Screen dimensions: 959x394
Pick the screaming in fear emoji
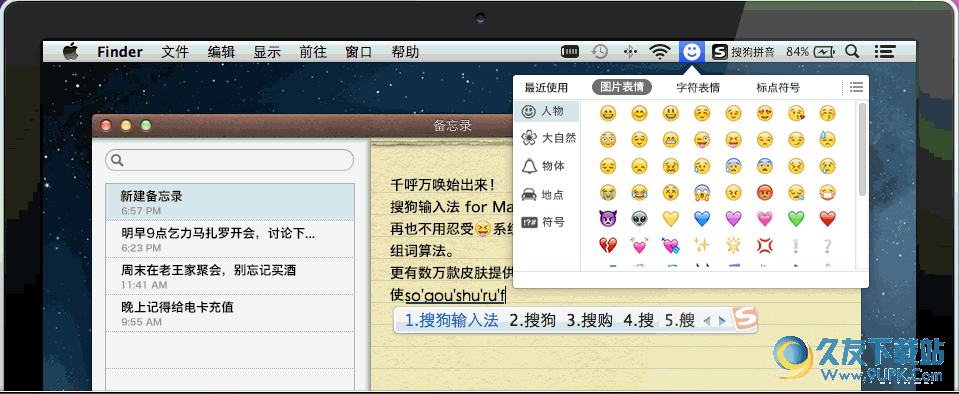(x=702, y=192)
